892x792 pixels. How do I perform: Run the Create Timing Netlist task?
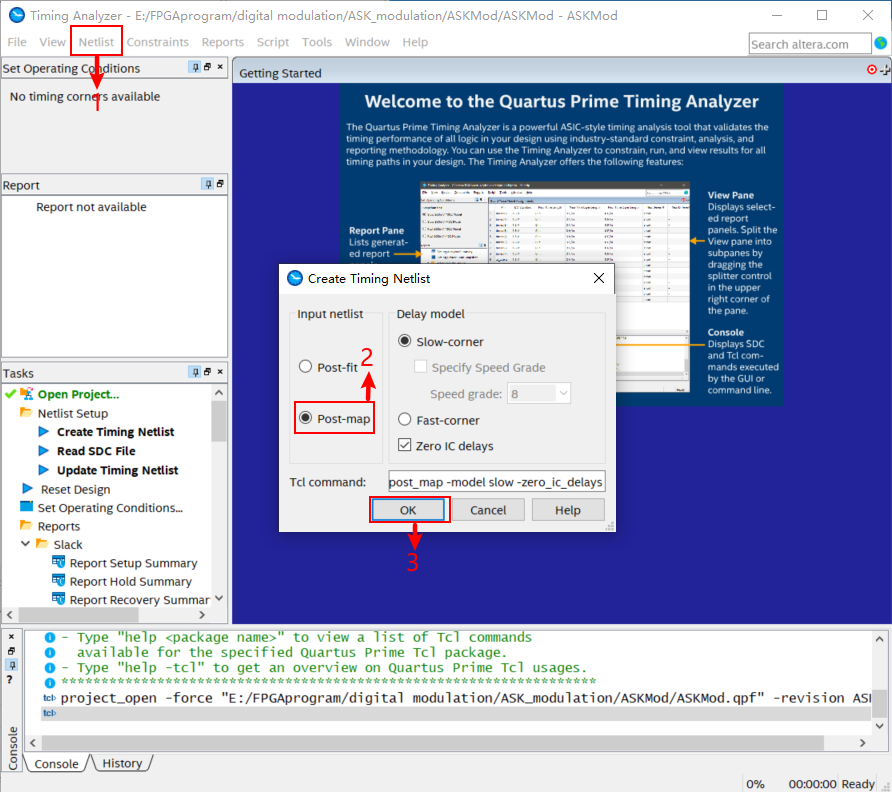pyautogui.click(x=114, y=432)
